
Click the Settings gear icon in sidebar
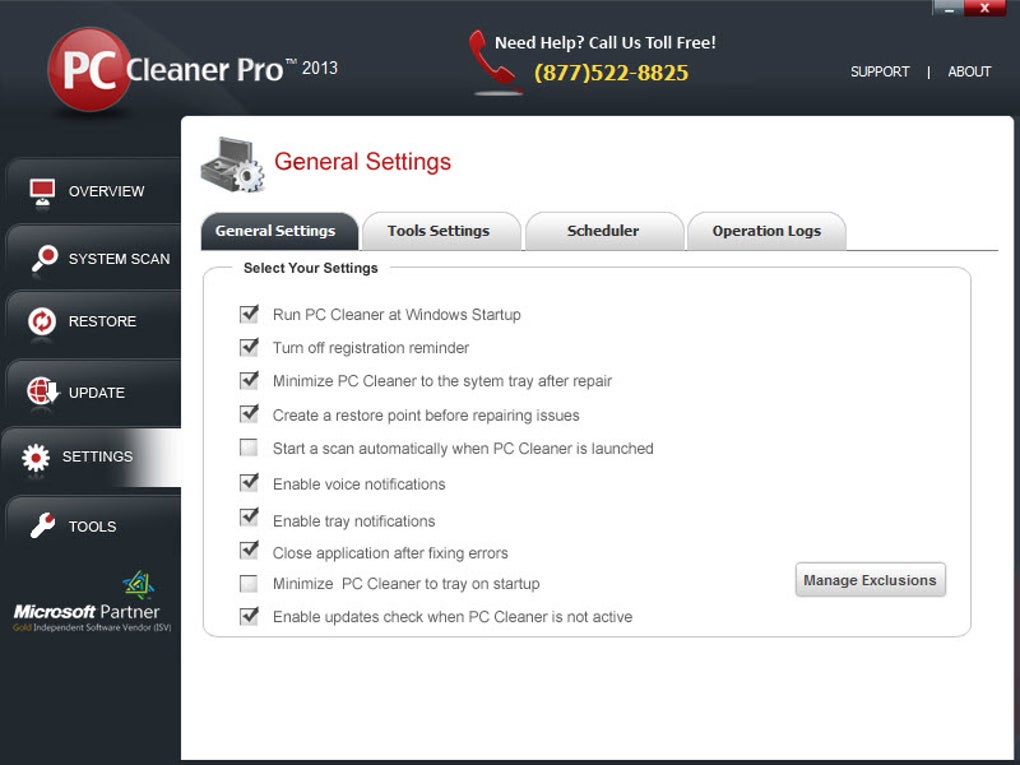(36, 457)
